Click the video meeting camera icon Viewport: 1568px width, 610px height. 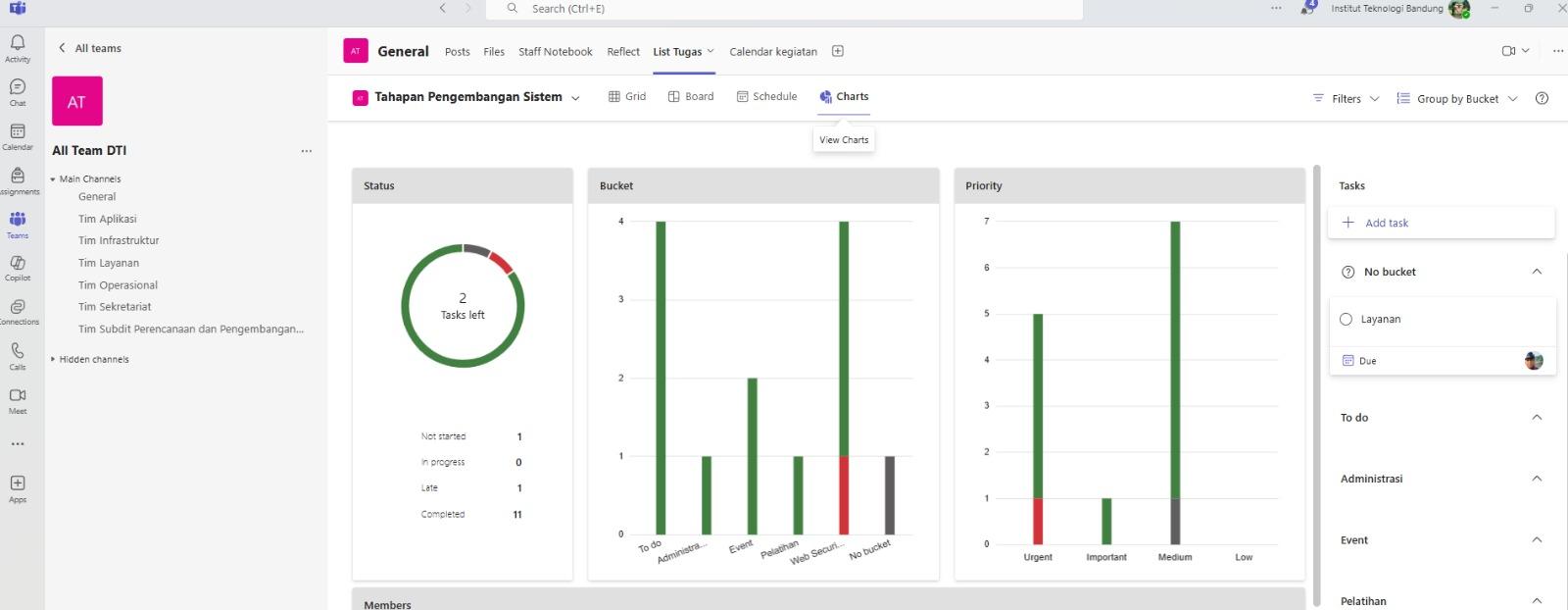[1508, 51]
